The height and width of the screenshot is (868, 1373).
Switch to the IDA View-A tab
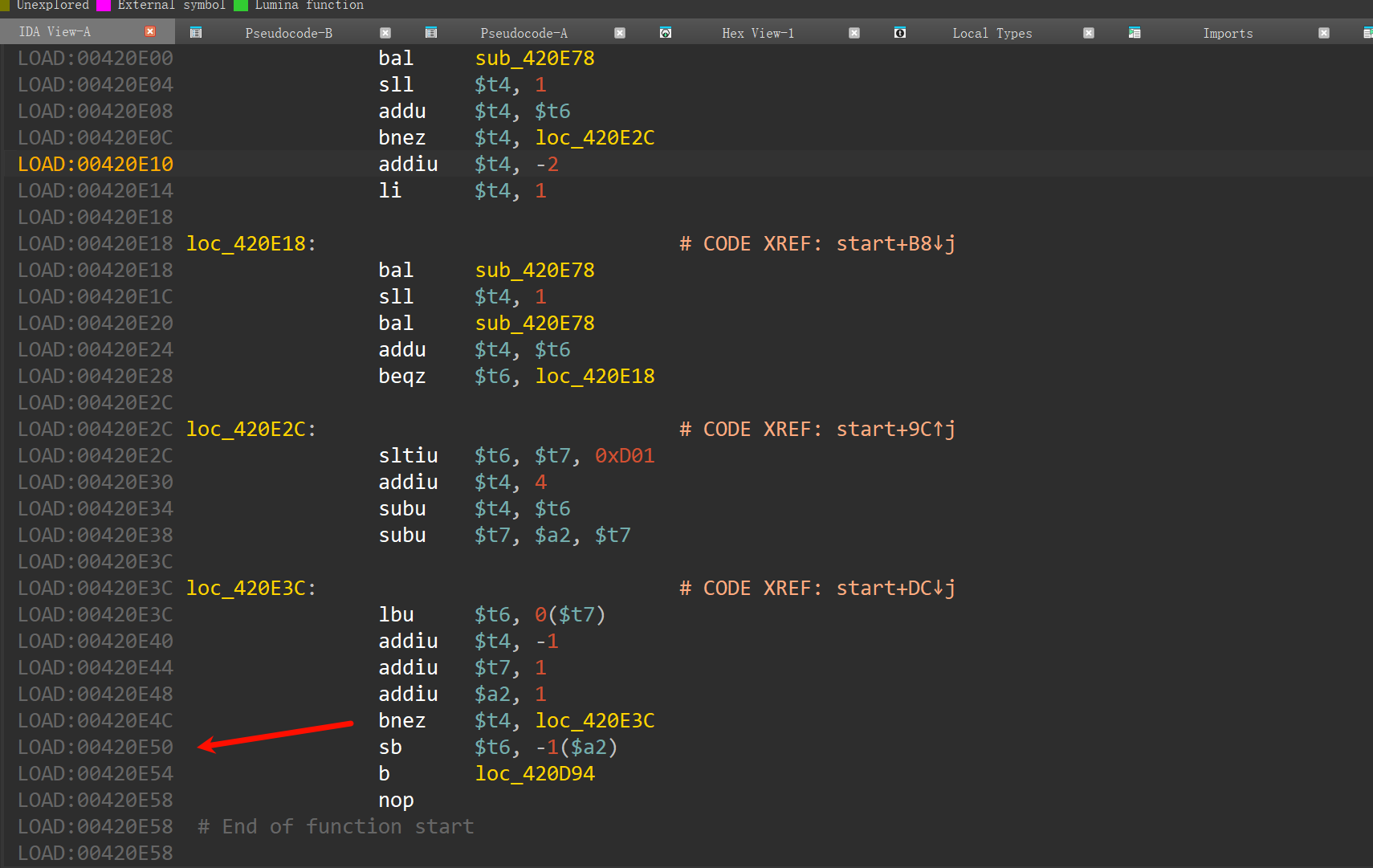coord(55,32)
